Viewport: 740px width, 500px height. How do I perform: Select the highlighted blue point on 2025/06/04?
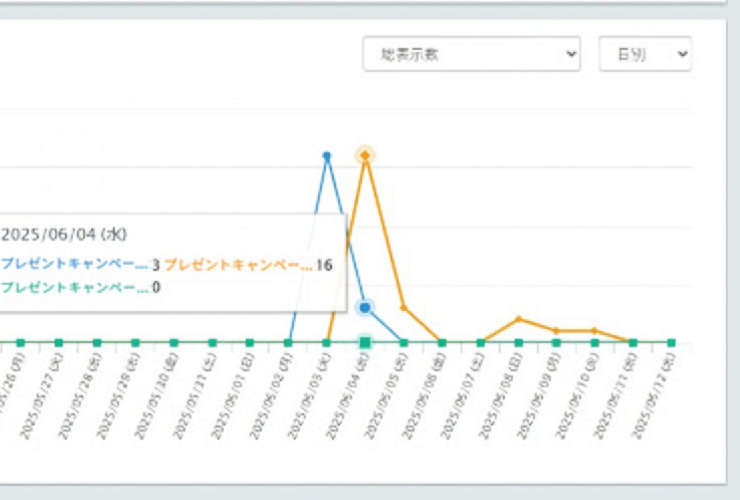tap(365, 308)
